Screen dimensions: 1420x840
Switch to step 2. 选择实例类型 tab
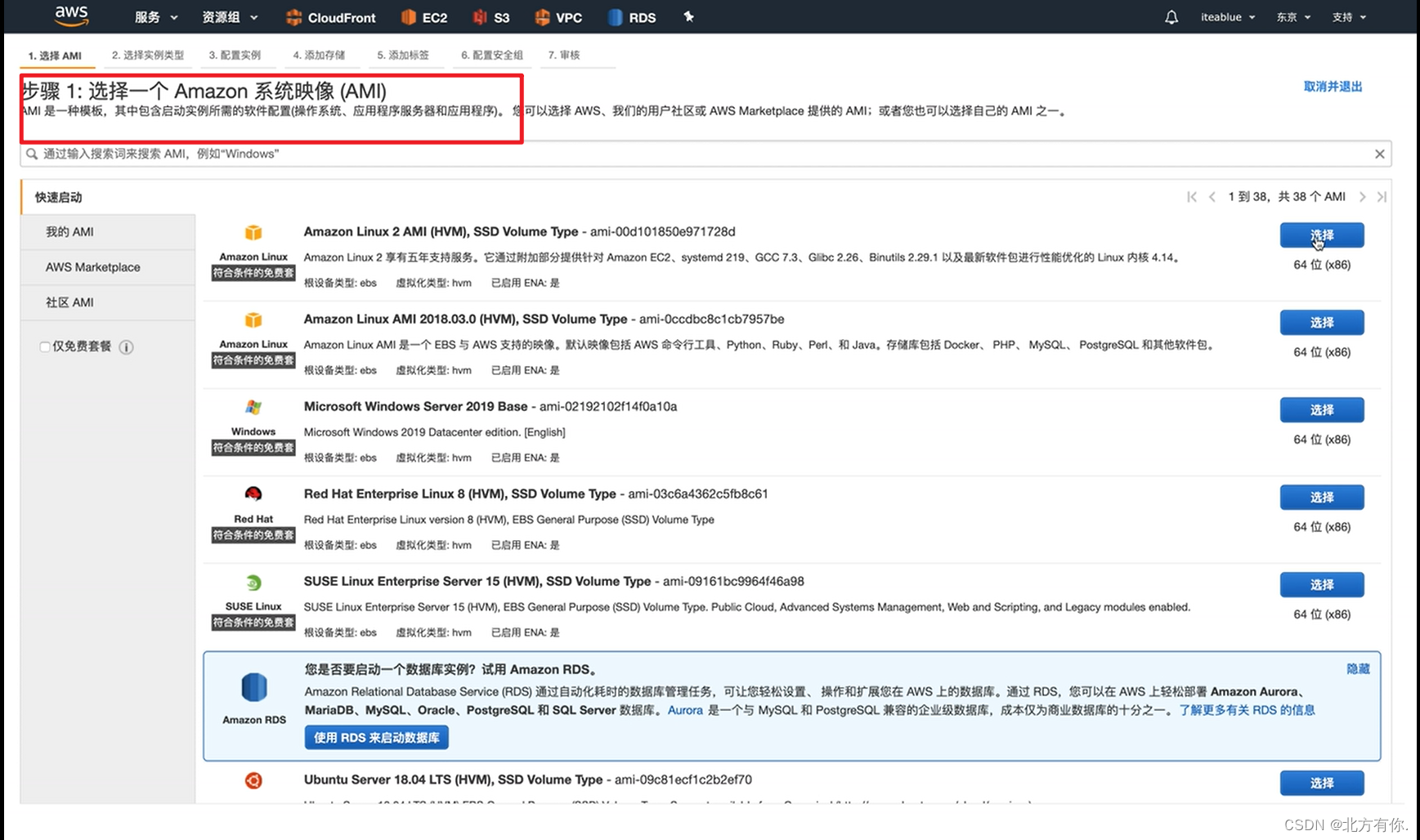pyautogui.click(x=148, y=55)
